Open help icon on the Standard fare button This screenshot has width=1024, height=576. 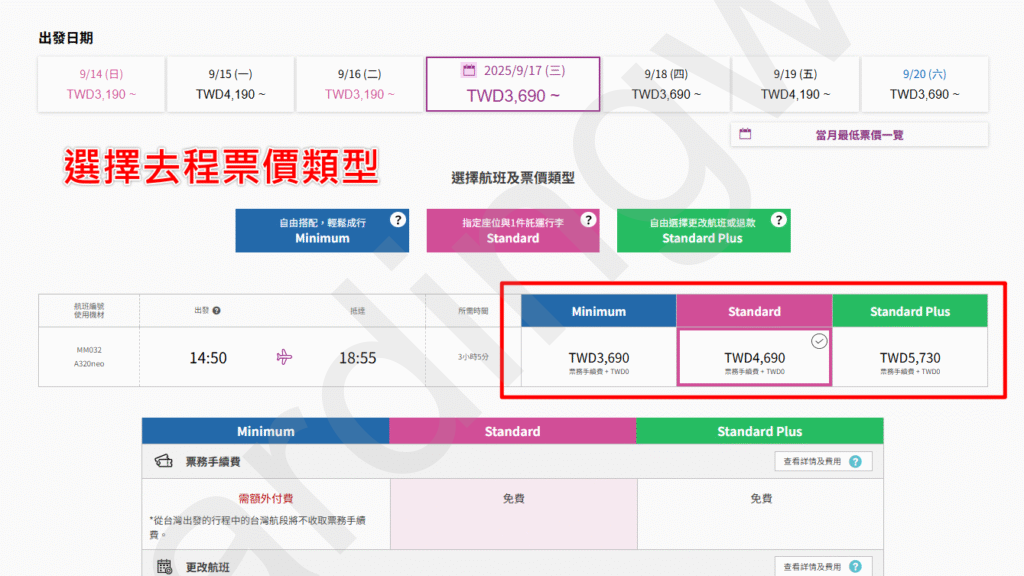click(588, 220)
